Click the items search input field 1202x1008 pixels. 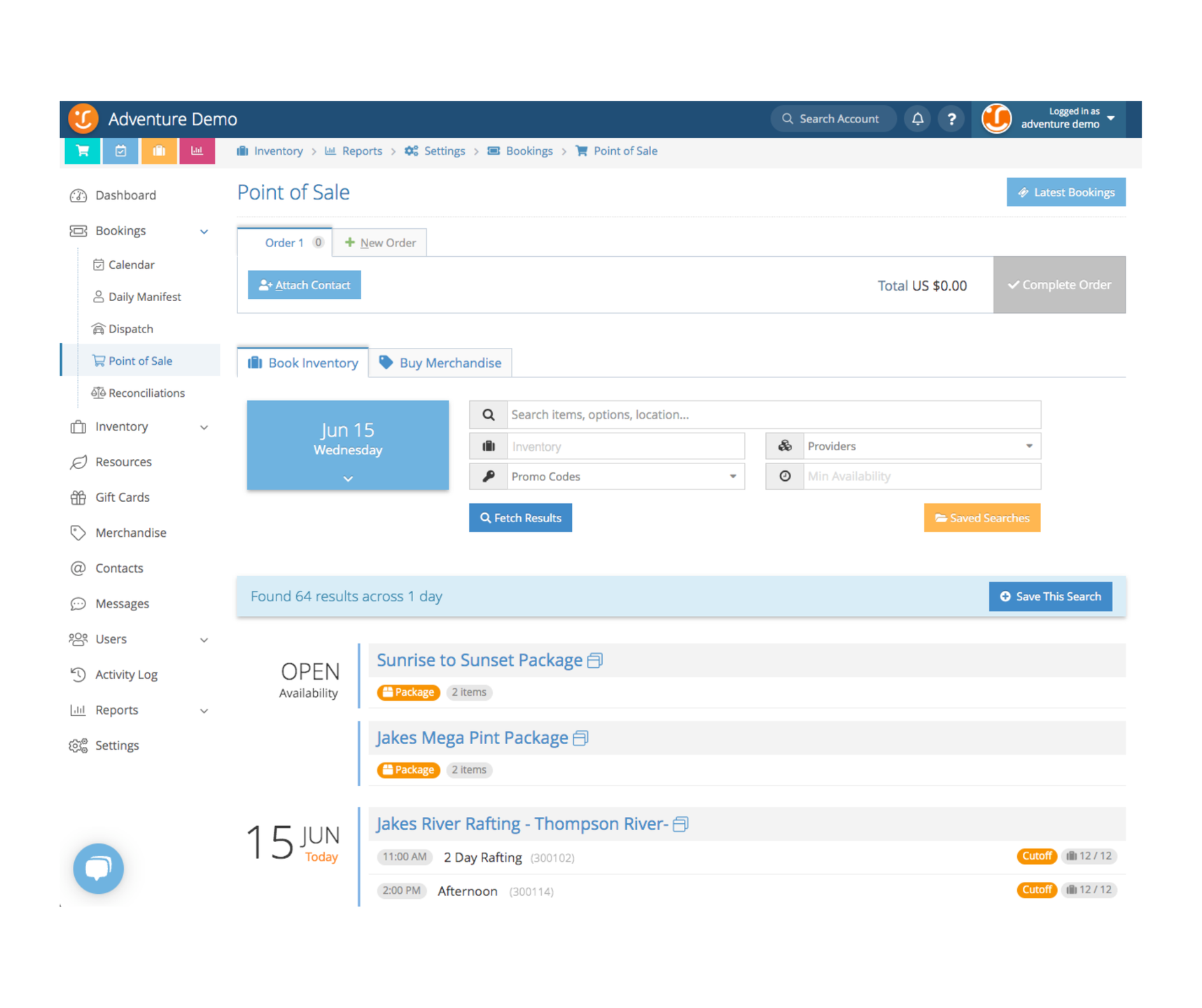click(x=773, y=415)
